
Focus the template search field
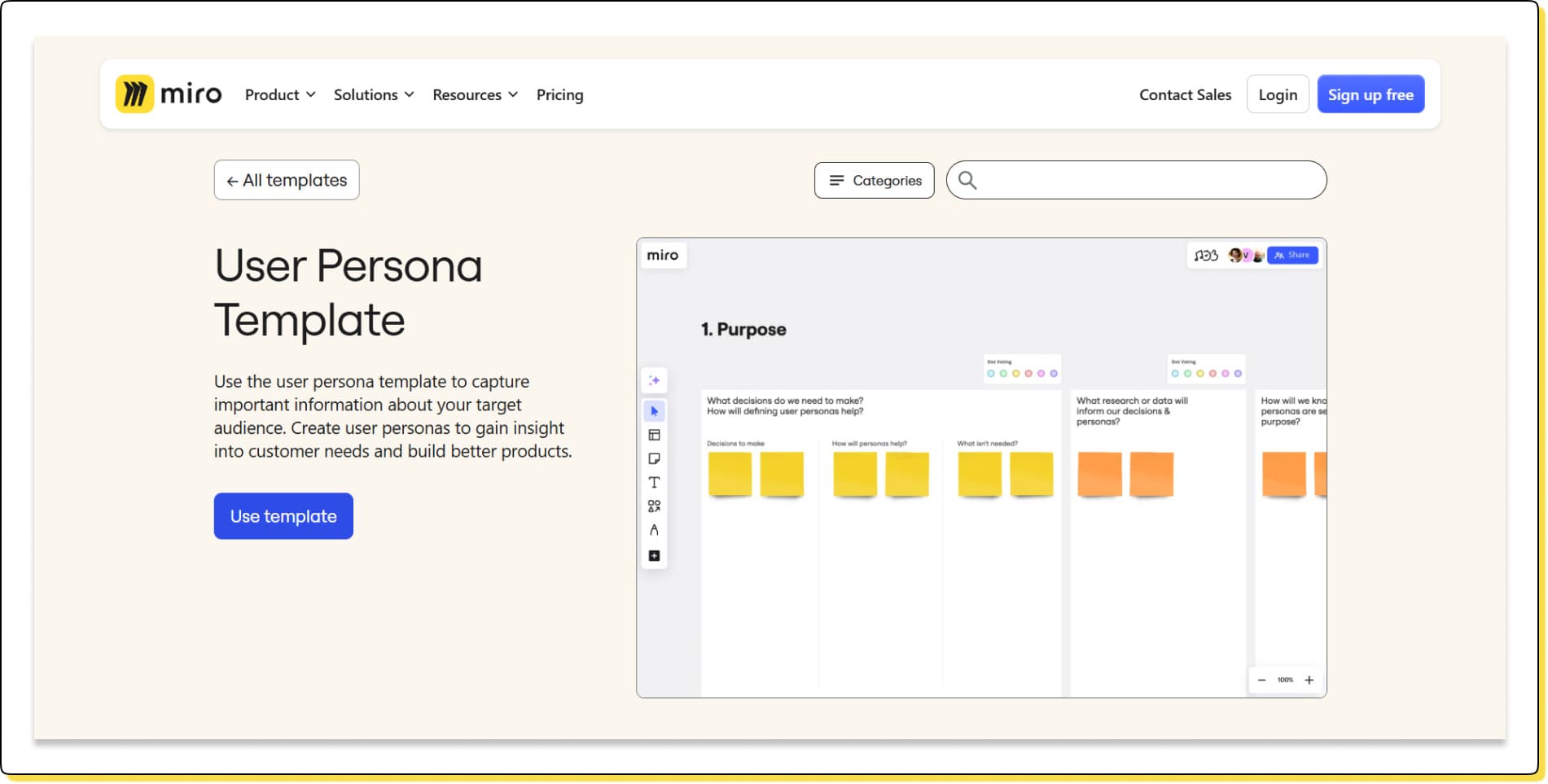pos(1136,180)
